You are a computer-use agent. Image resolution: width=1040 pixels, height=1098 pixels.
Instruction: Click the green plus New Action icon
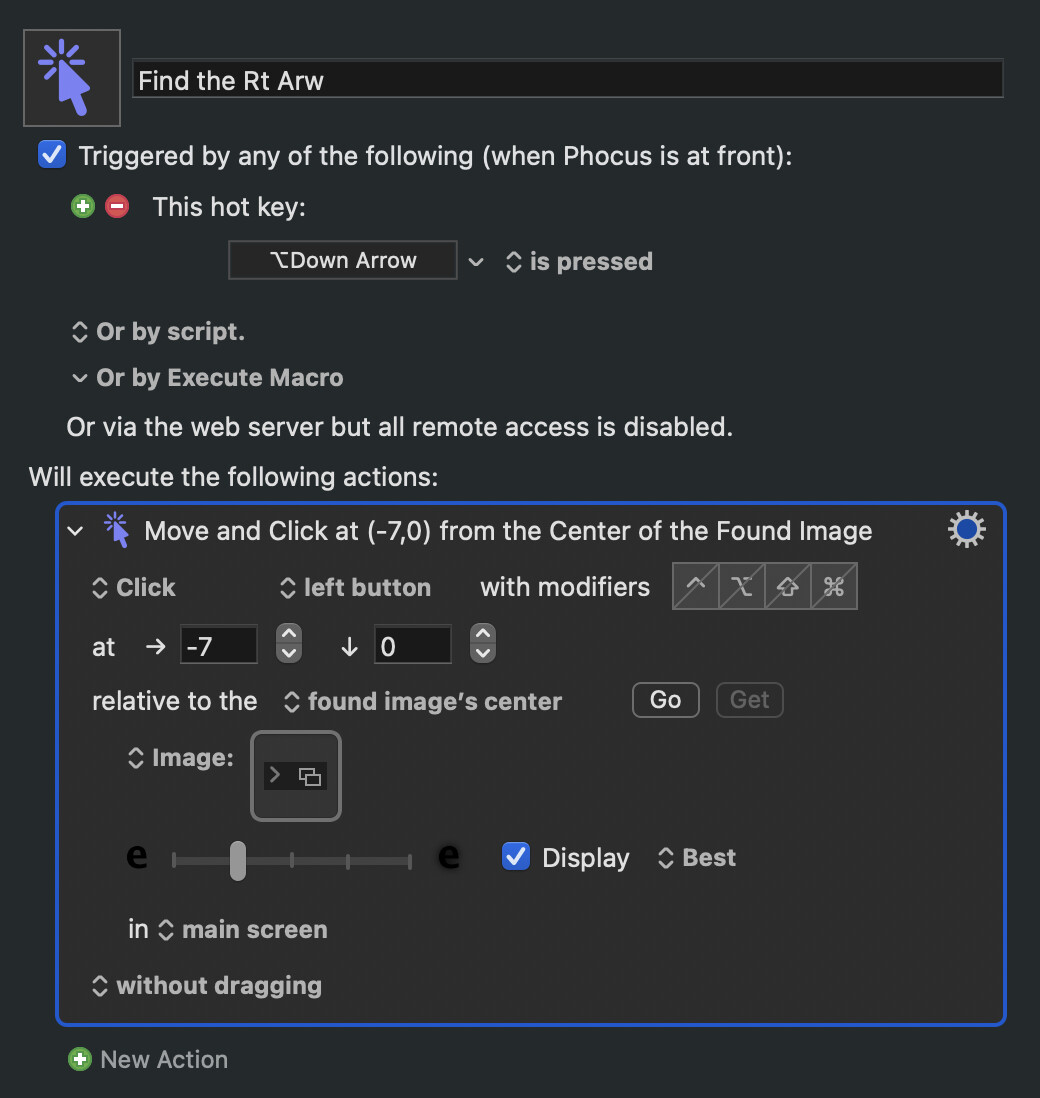[x=80, y=1059]
